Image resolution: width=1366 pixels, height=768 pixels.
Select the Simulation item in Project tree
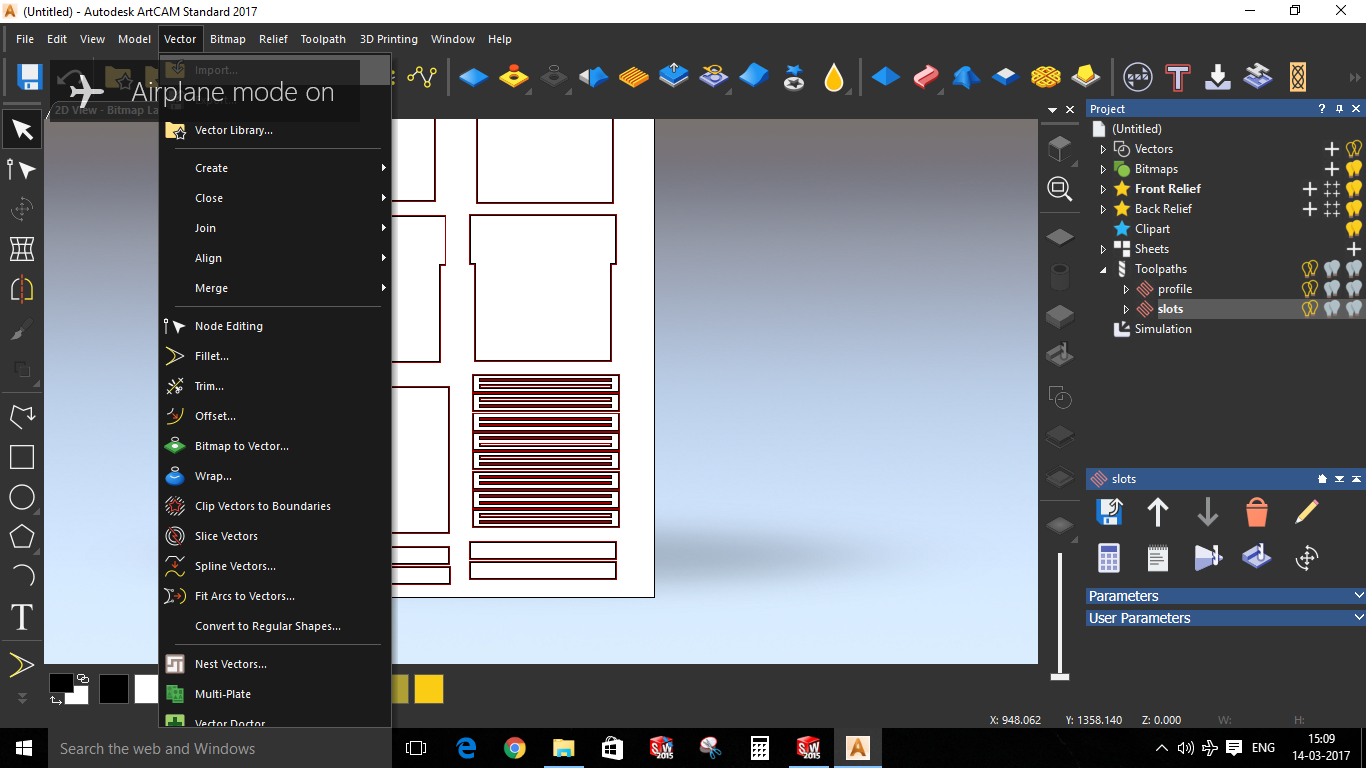click(1163, 329)
